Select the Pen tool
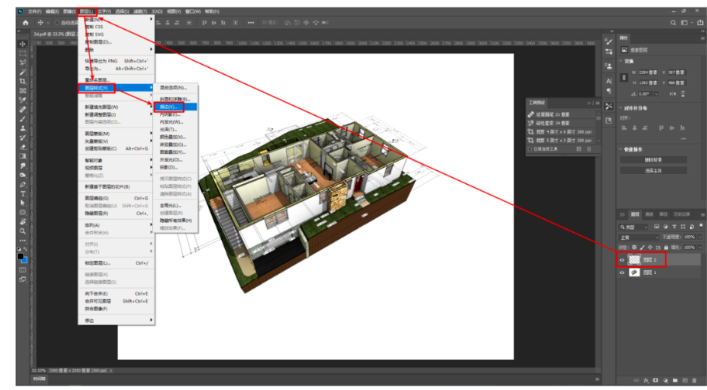The image size is (707, 390). click(23, 184)
